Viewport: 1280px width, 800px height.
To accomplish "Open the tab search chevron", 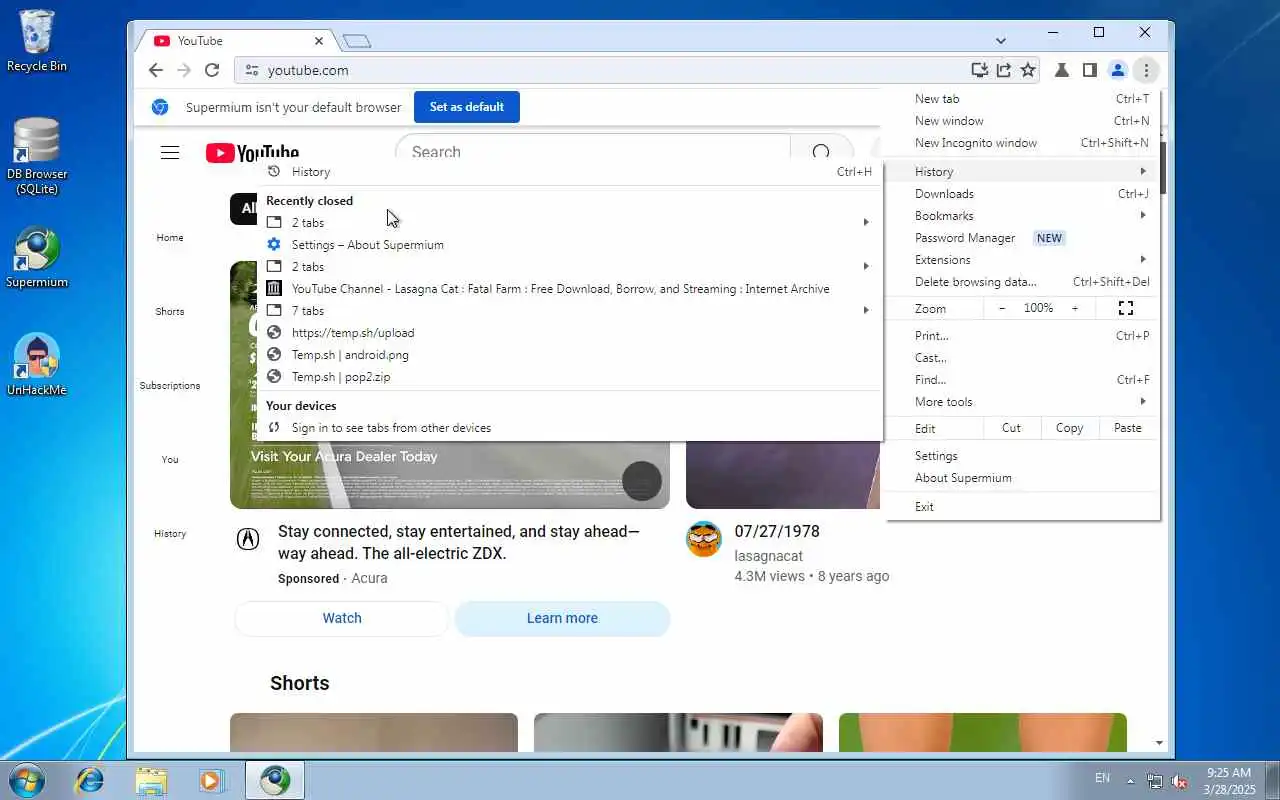I will coord(1000,41).
